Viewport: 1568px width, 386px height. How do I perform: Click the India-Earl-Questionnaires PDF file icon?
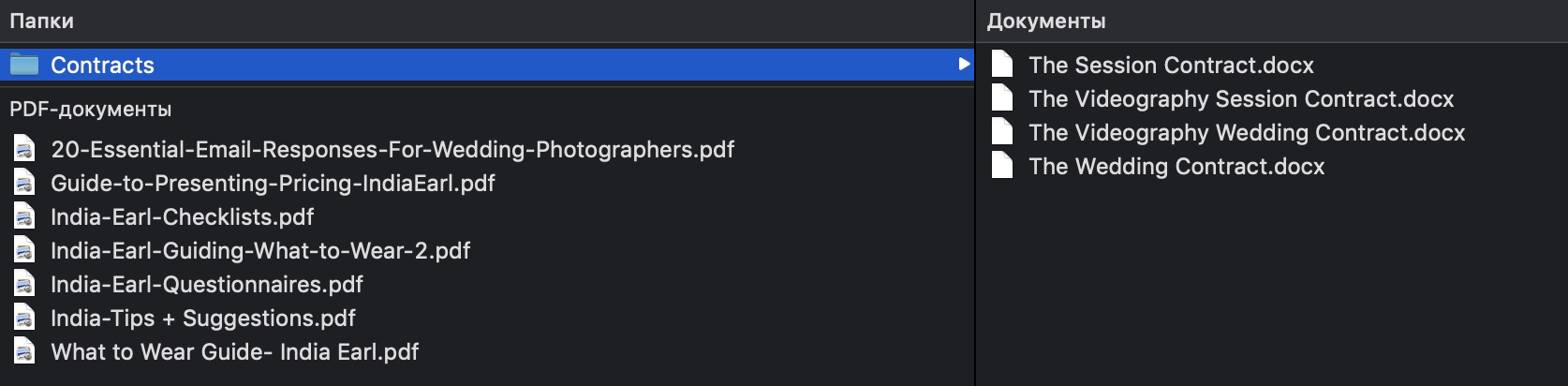pos(24,284)
